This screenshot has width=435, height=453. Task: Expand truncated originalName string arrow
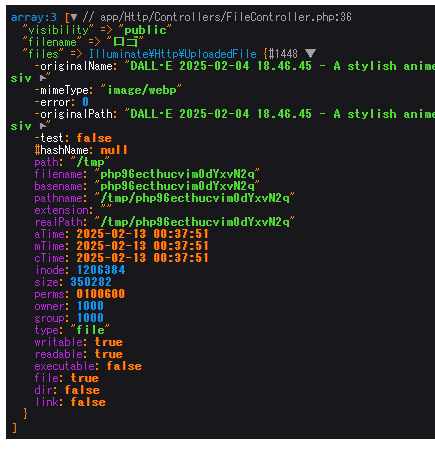point(42,78)
